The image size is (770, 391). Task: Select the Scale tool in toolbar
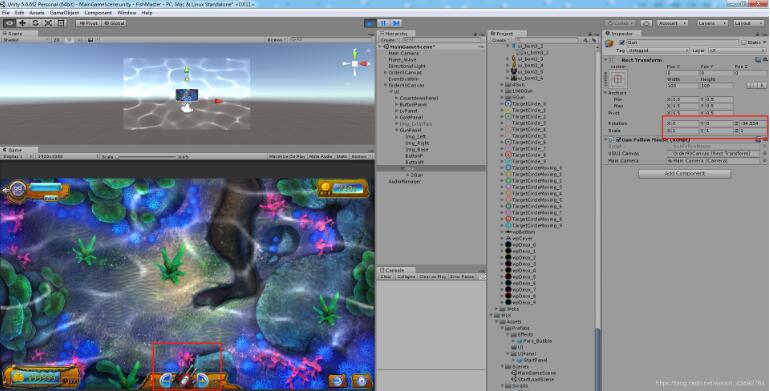point(48,23)
